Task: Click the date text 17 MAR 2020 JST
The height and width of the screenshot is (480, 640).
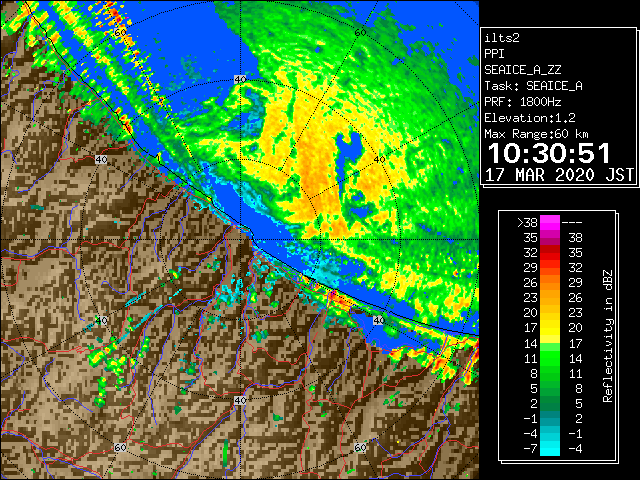Action: (559, 175)
